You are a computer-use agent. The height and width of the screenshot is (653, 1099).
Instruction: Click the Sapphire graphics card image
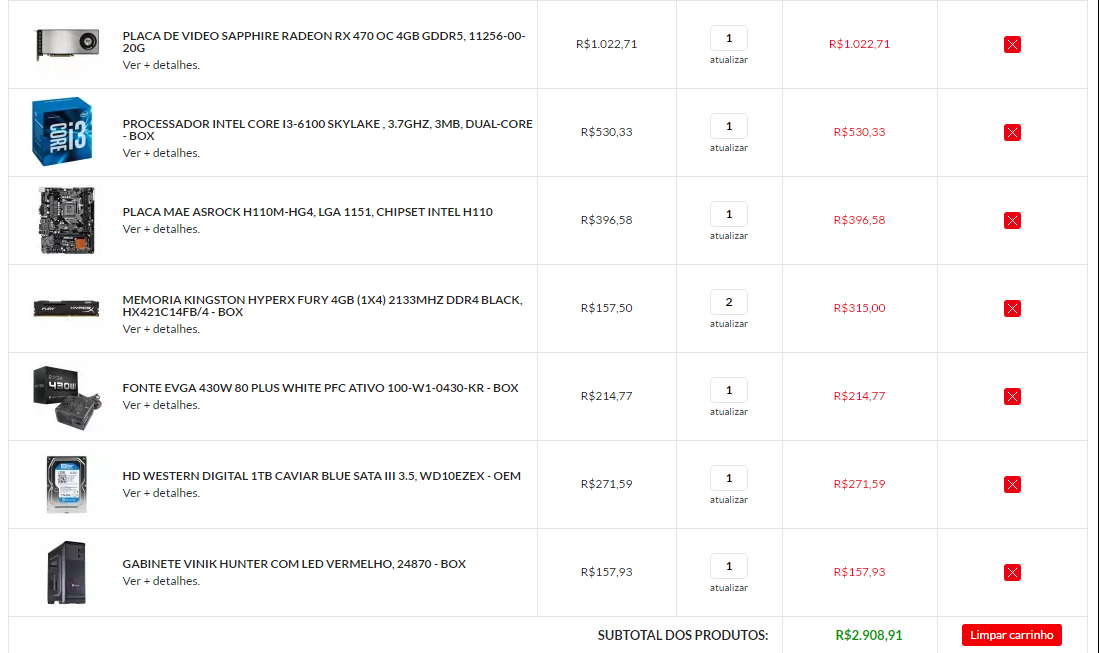[x=67, y=46]
